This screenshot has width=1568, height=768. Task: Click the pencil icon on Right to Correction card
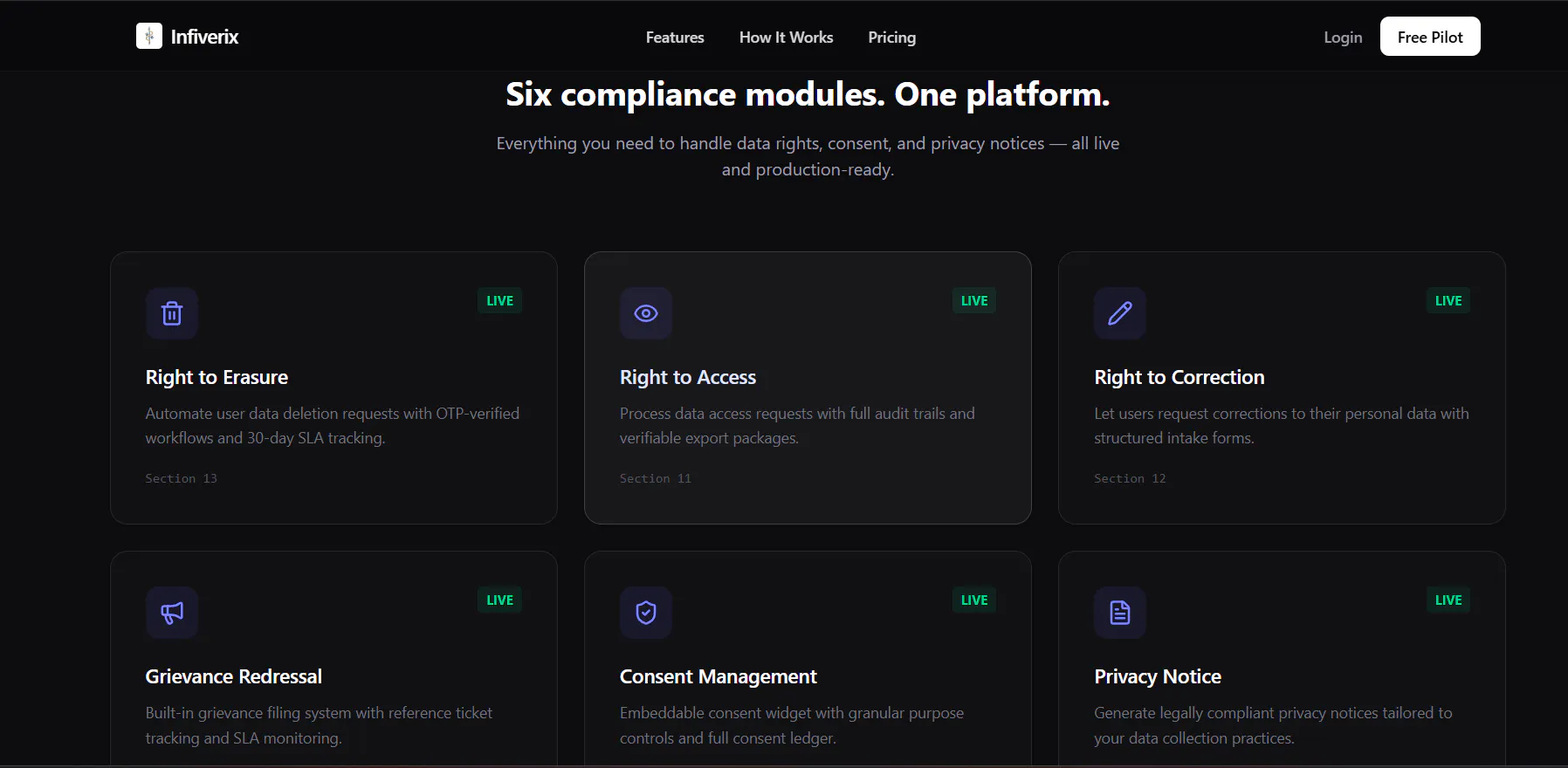click(x=1120, y=313)
